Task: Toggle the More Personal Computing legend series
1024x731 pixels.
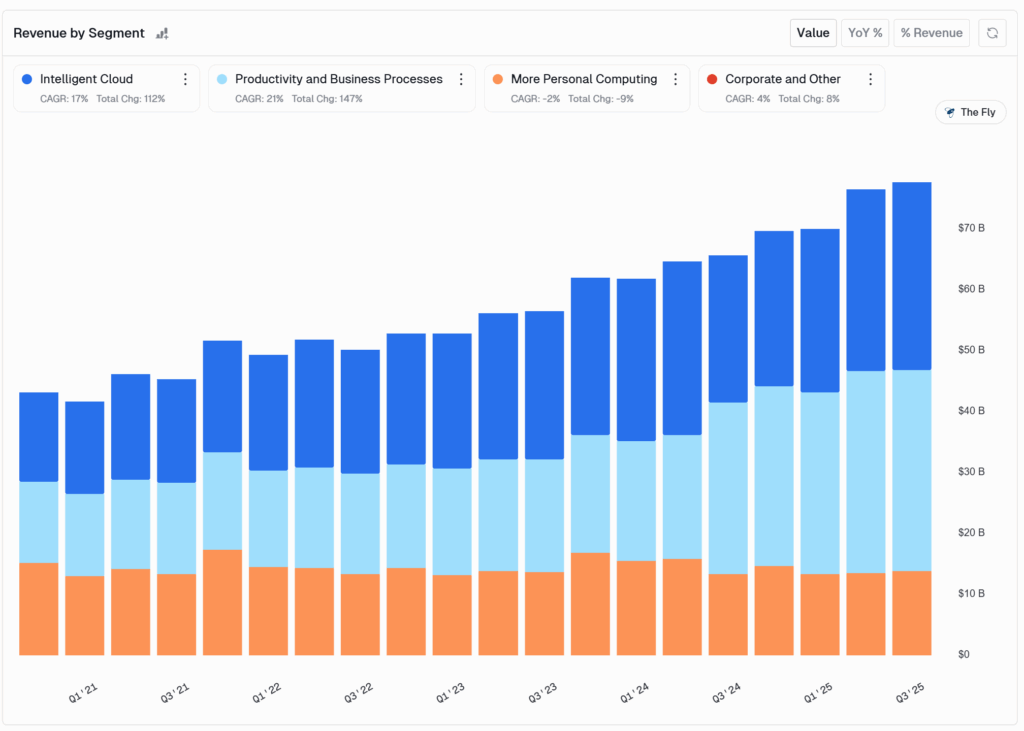Action: (x=583, y=79)
